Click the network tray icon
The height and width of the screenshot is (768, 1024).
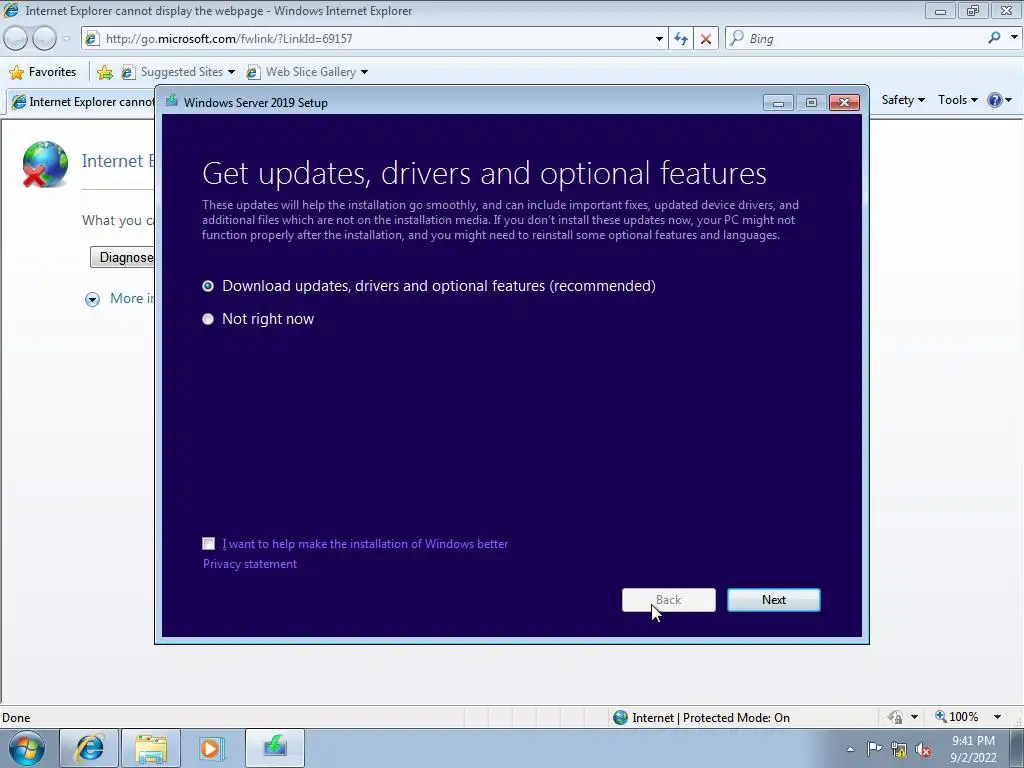click(899, 749)
